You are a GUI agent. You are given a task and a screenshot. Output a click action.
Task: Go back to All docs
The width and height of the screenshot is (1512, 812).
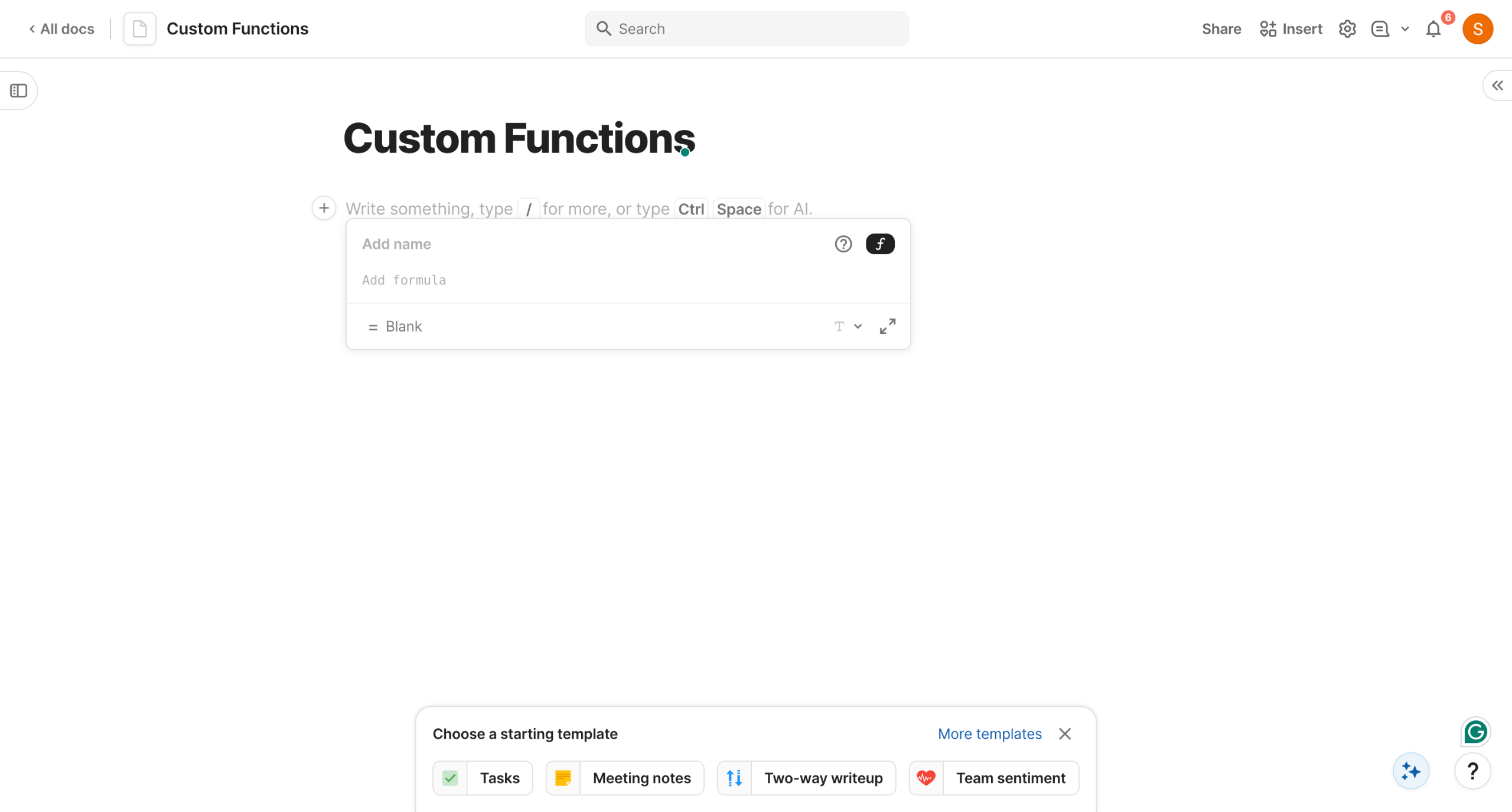(x=61, y=29)
